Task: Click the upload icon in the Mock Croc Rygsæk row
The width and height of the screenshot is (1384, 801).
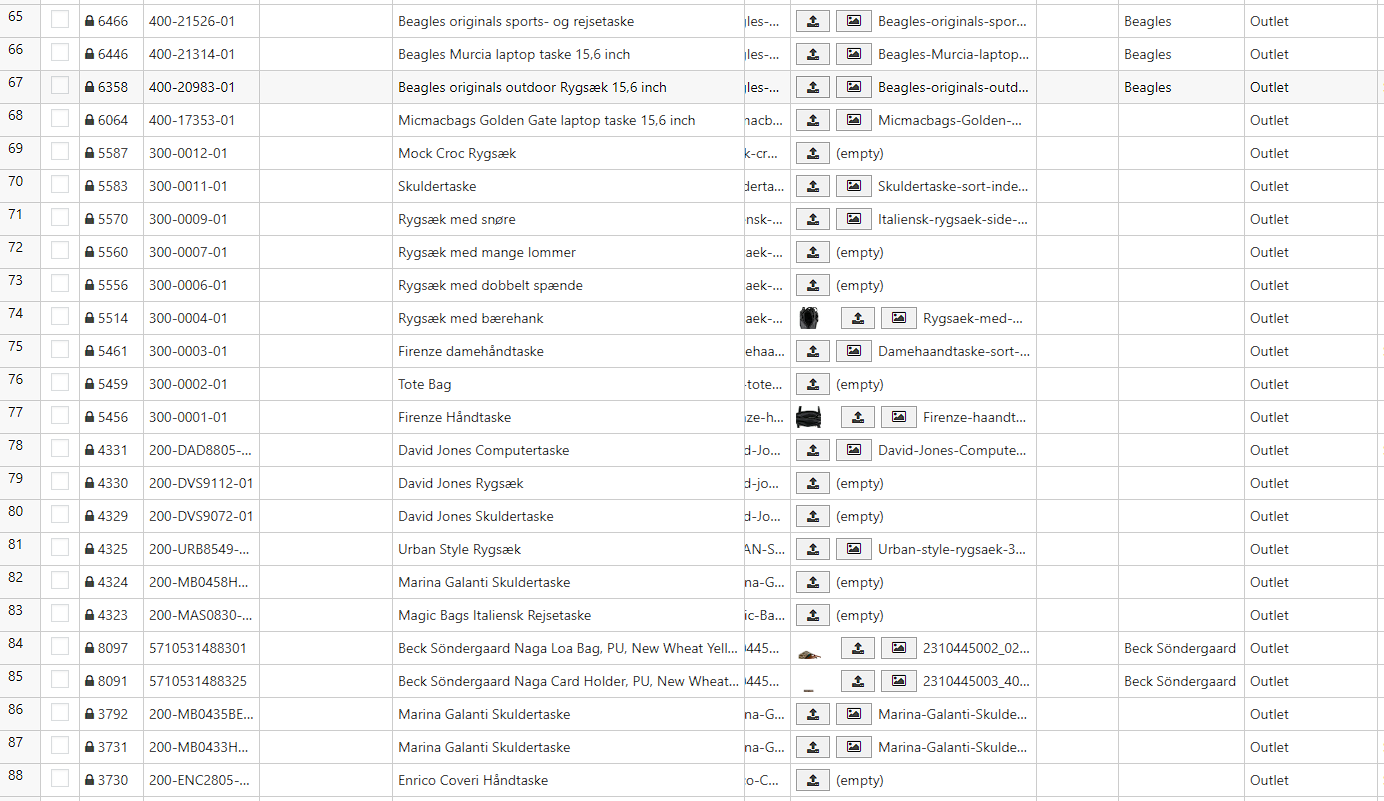Action: [x=813, y=153]
